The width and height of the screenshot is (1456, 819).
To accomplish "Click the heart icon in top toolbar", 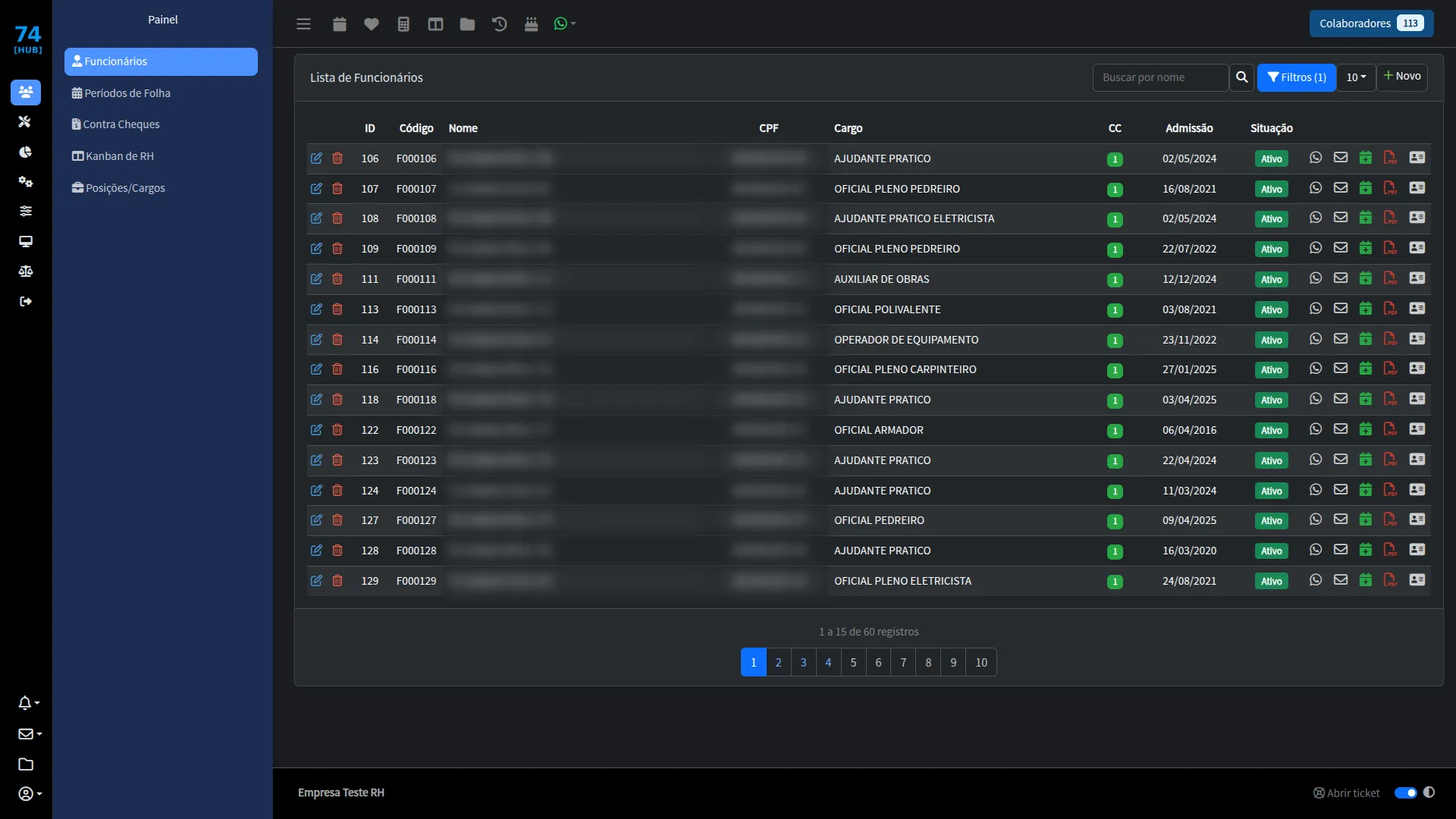I will tap(372, 24).
